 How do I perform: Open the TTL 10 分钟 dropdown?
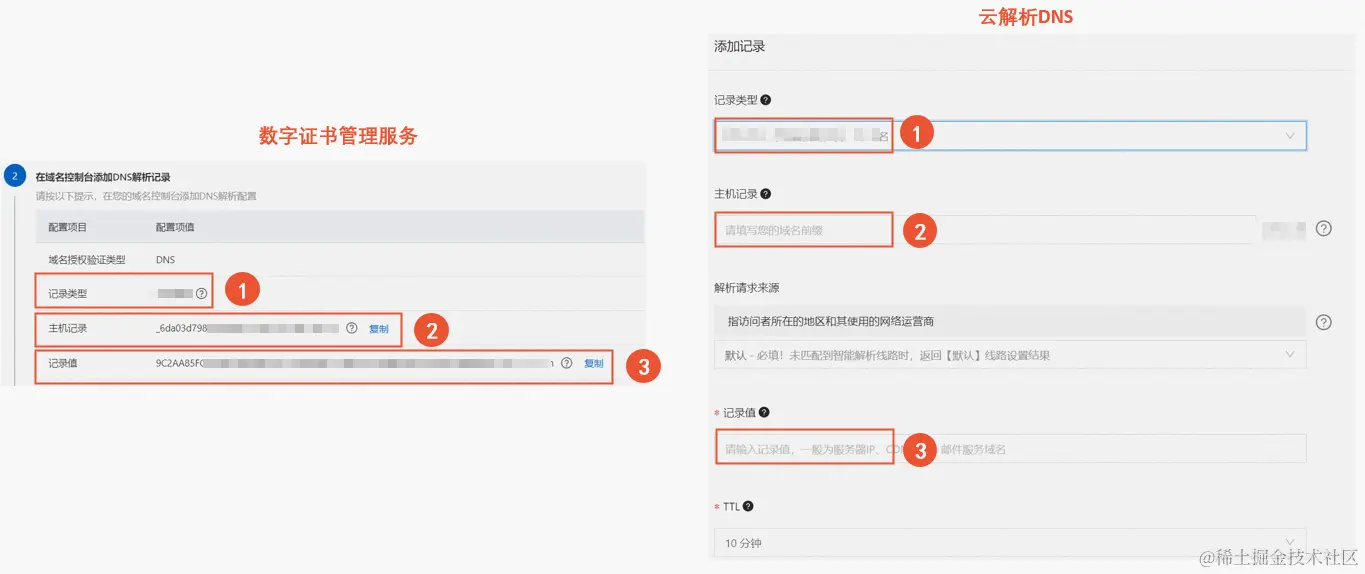pos(1010,543)
